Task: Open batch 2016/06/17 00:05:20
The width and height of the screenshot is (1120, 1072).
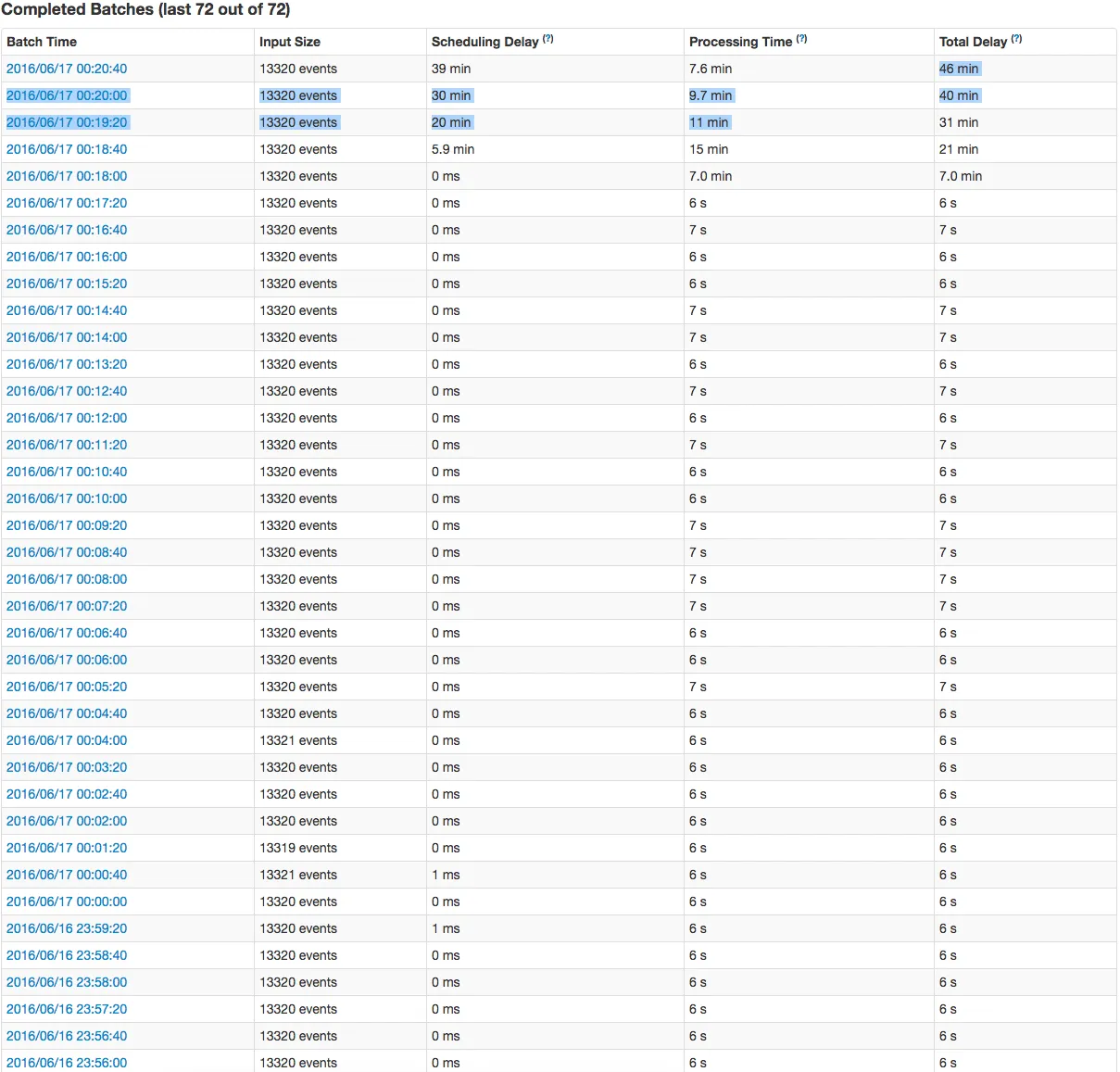Action: (67, 687)
